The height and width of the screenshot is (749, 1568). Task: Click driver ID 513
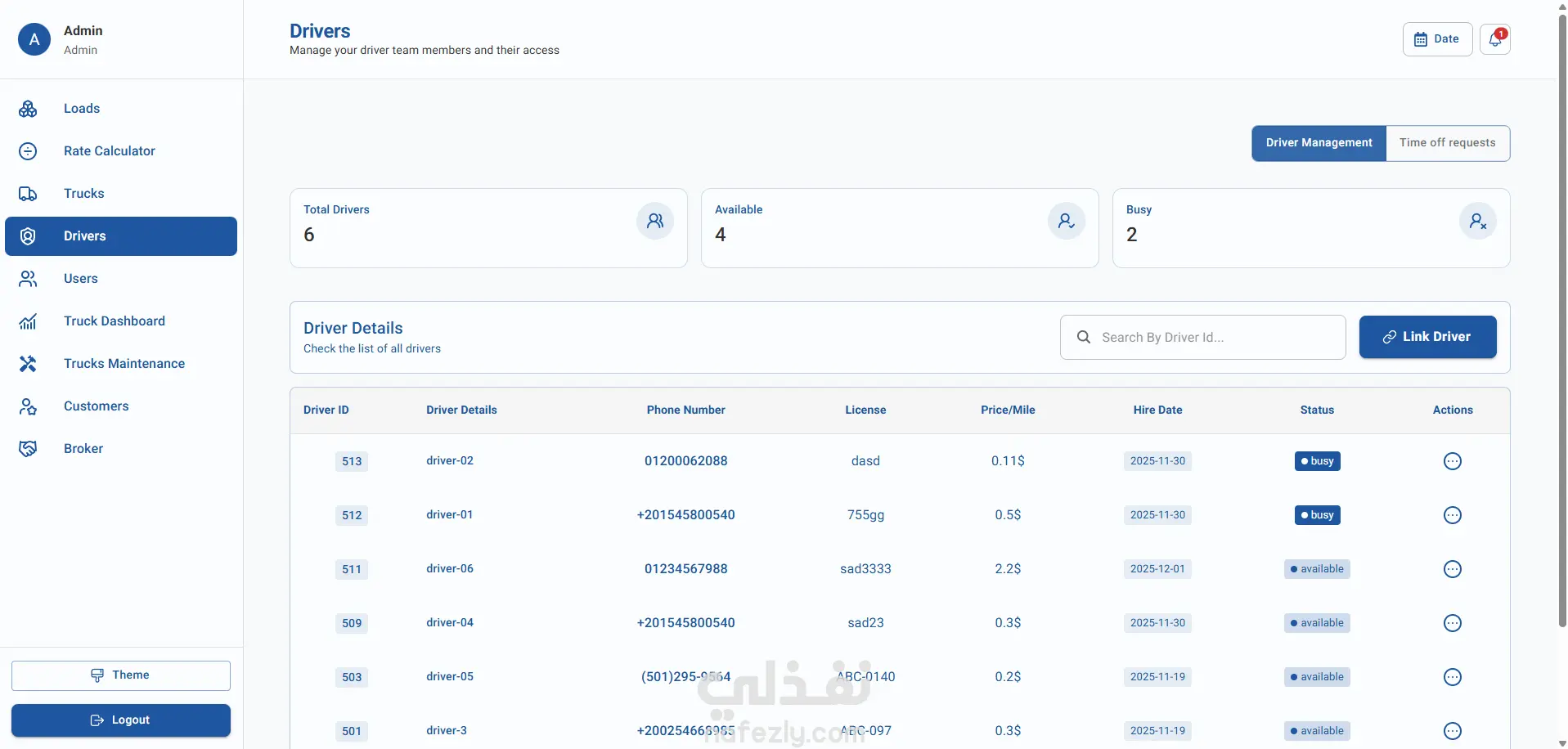pyautogui.click(x=352, y=461)
